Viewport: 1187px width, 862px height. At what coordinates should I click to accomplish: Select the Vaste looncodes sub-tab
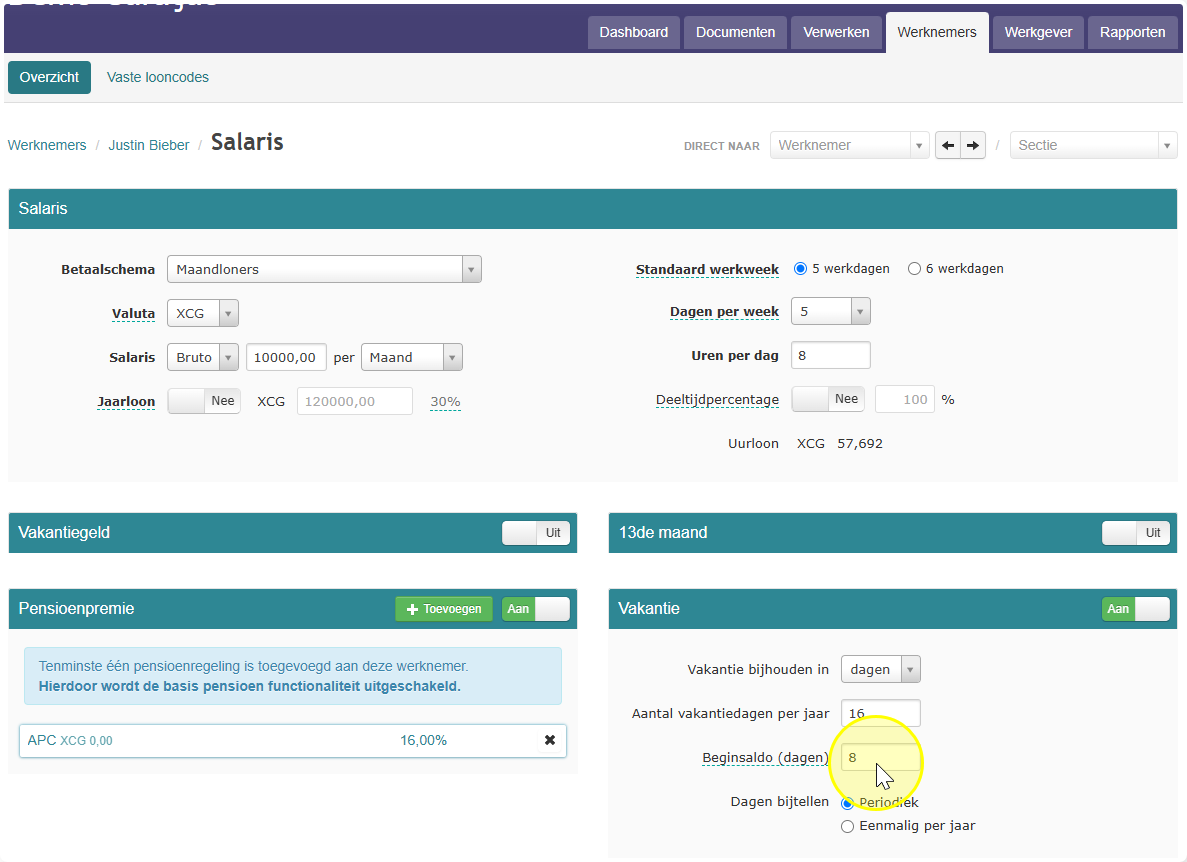coord(157,77)
